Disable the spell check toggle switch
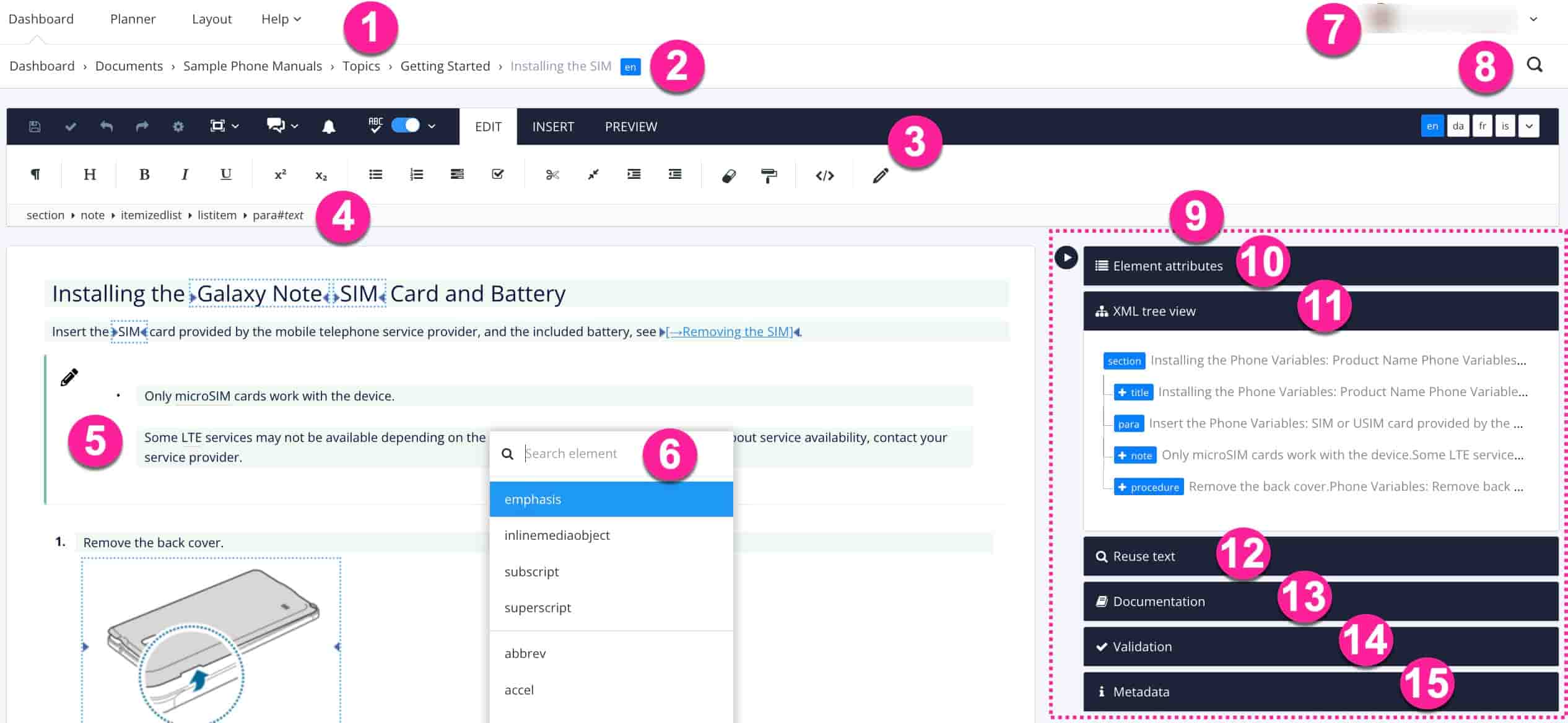Screen dimensions: 1568x723 pos(406,126)
